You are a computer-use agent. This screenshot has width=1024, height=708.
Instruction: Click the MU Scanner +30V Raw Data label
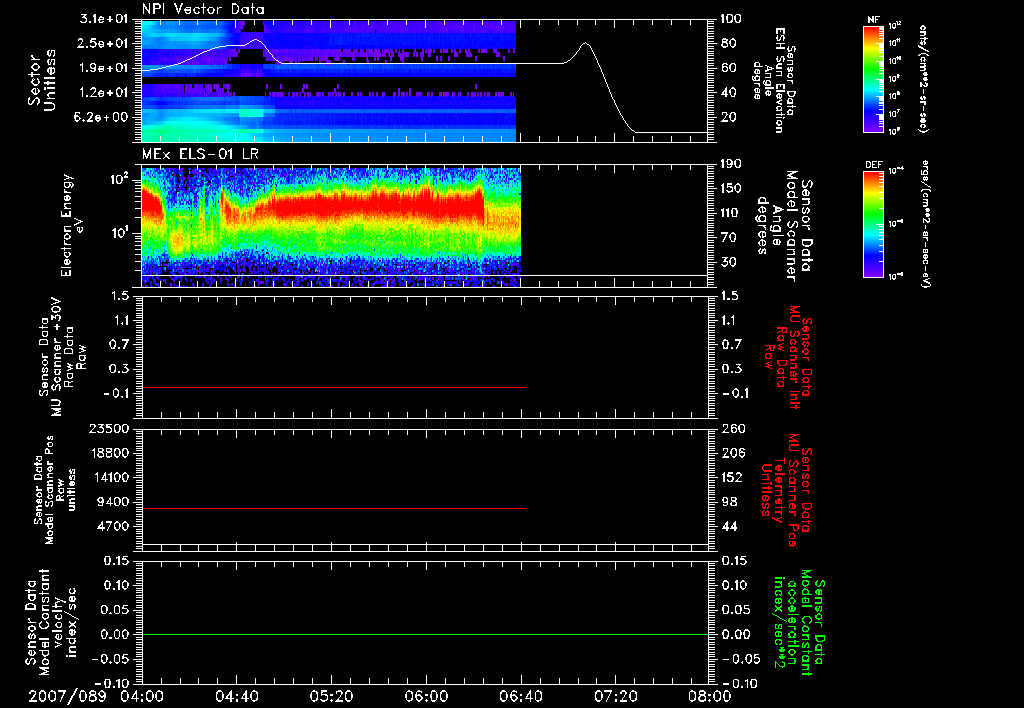62,357
